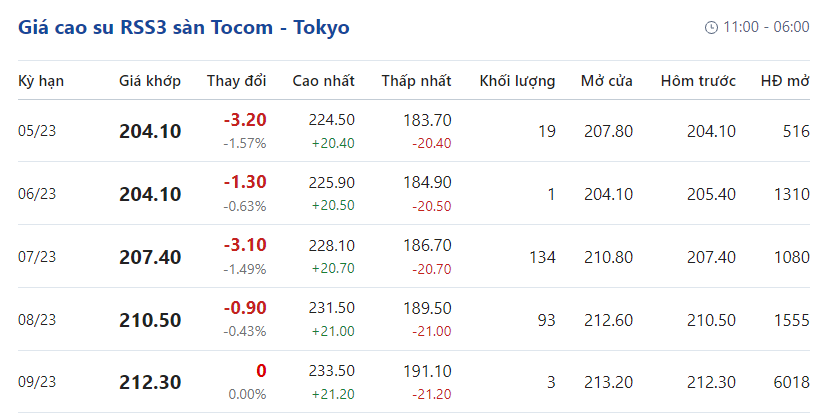
Task: Click the Kỳ hạn column header
Action: 41,81
